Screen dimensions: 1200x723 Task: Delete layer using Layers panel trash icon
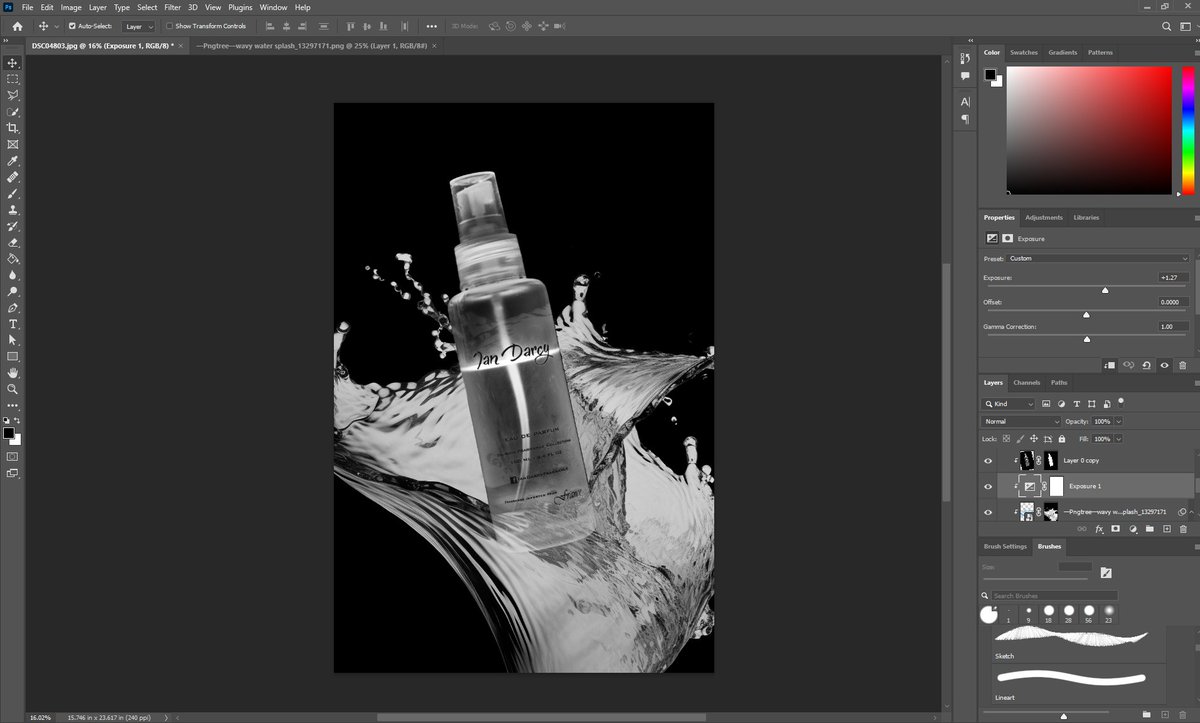pos(1183,528)
